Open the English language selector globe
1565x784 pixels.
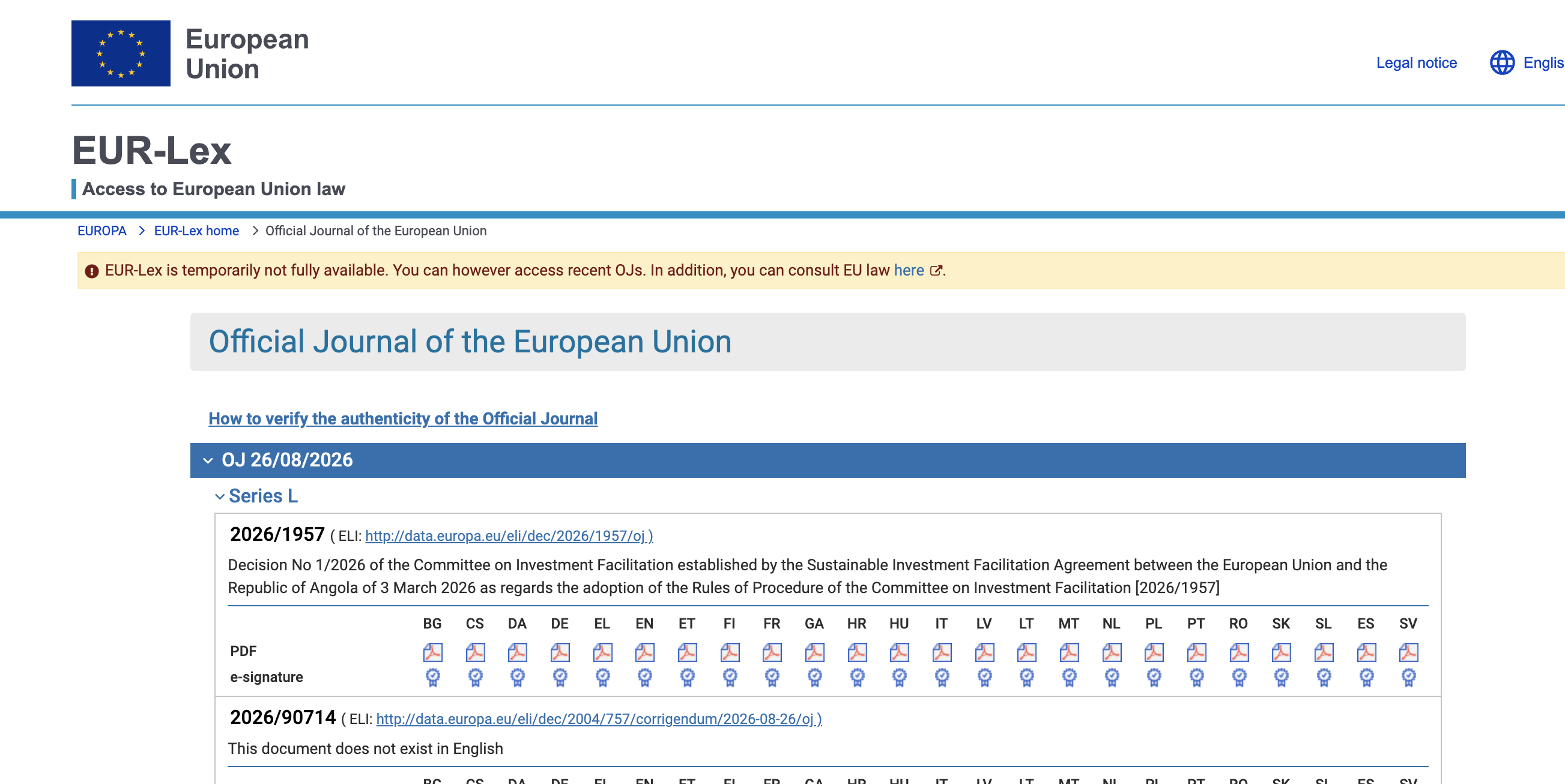1502,62
